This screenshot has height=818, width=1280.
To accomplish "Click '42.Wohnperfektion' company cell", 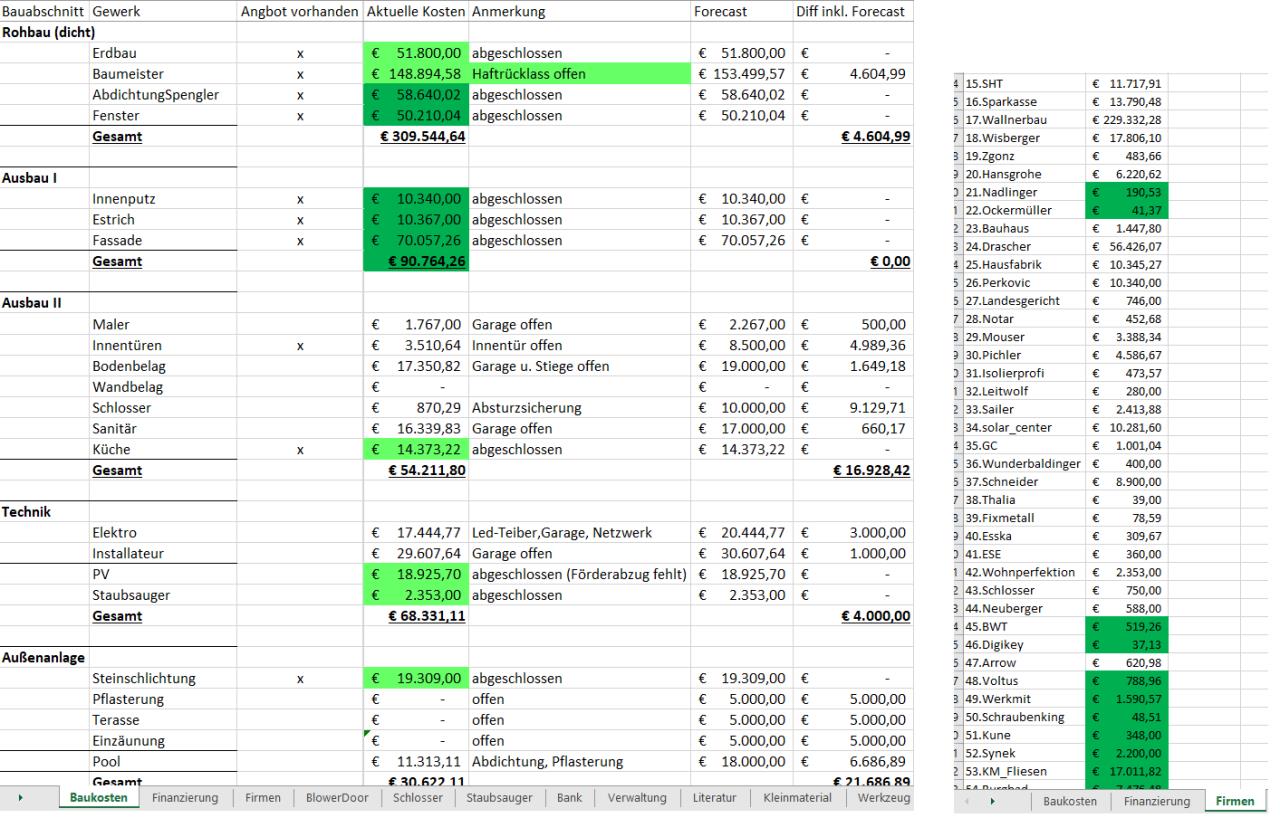I will click(1024, 575).
